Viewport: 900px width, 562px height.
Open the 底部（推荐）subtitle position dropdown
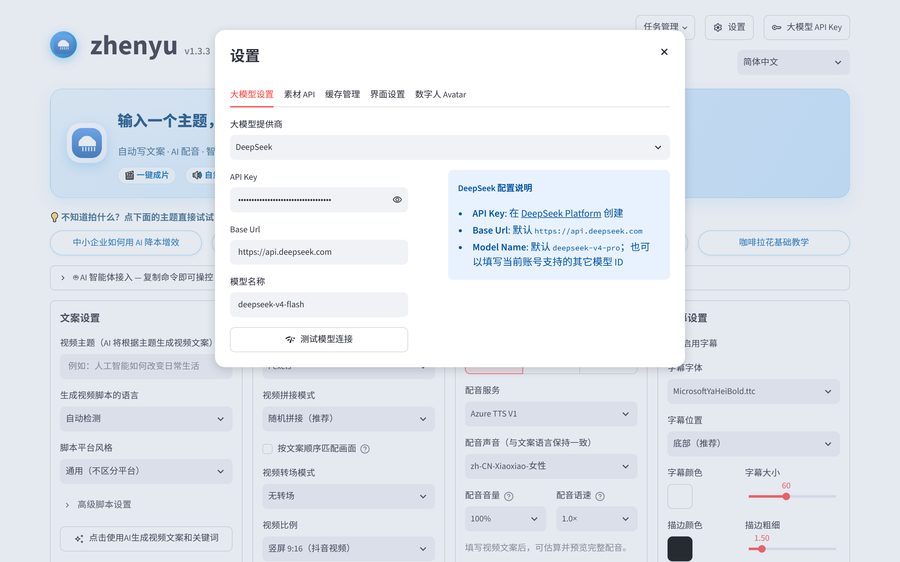tap(753, 443)
